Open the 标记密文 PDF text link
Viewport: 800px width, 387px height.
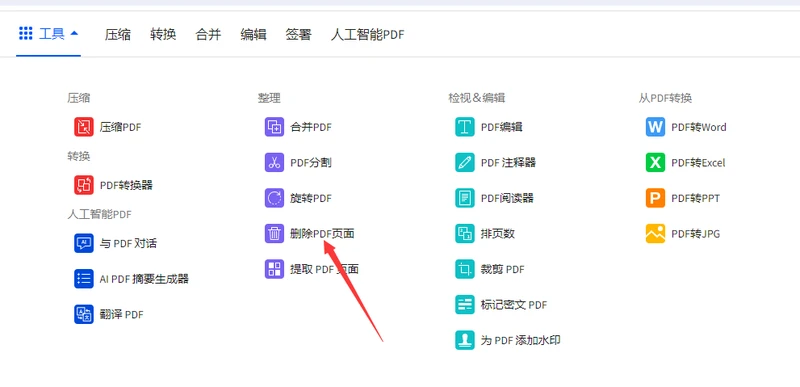point(514,305)
